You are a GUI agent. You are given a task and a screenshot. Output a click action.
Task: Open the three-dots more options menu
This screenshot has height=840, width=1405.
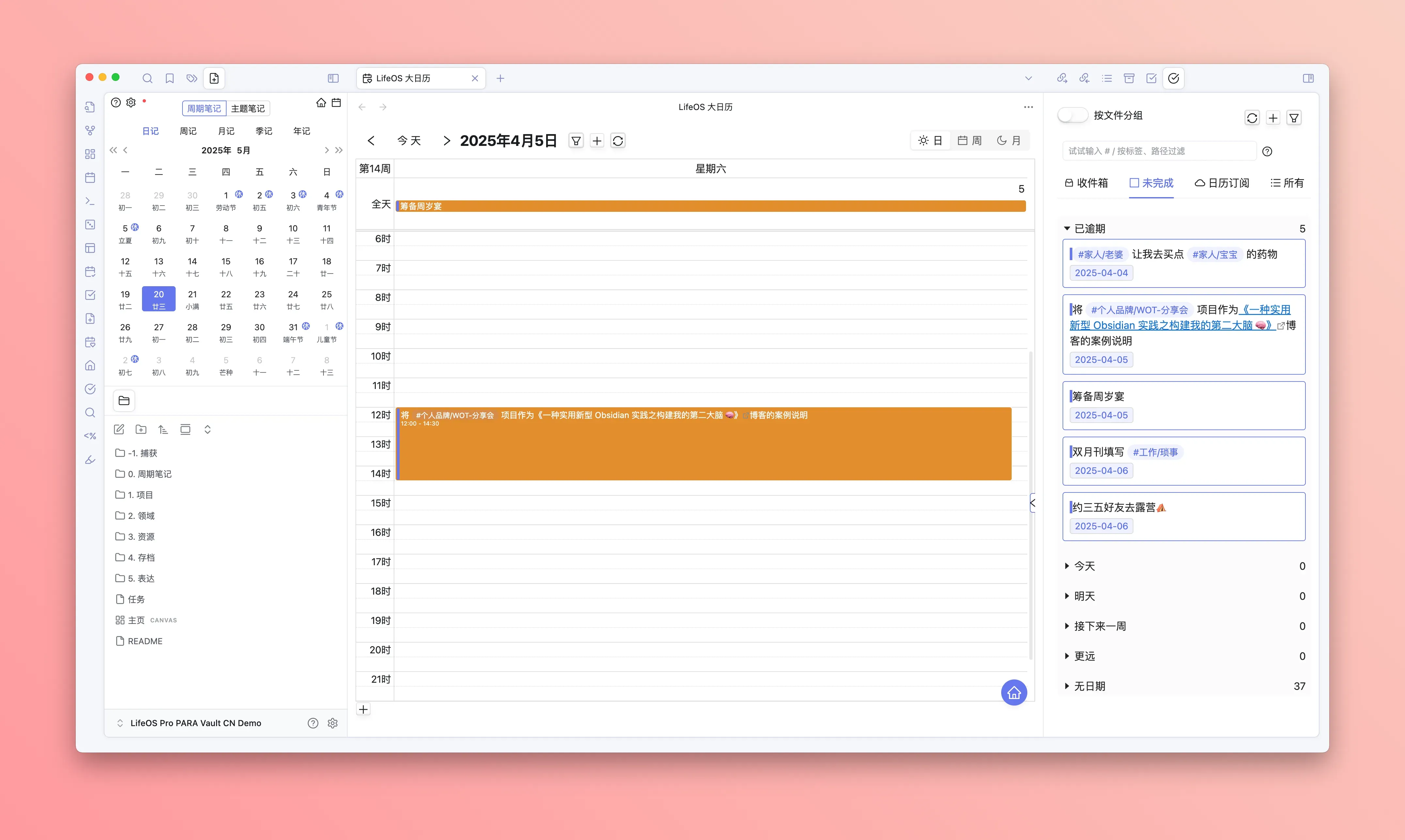point(1028,107)
